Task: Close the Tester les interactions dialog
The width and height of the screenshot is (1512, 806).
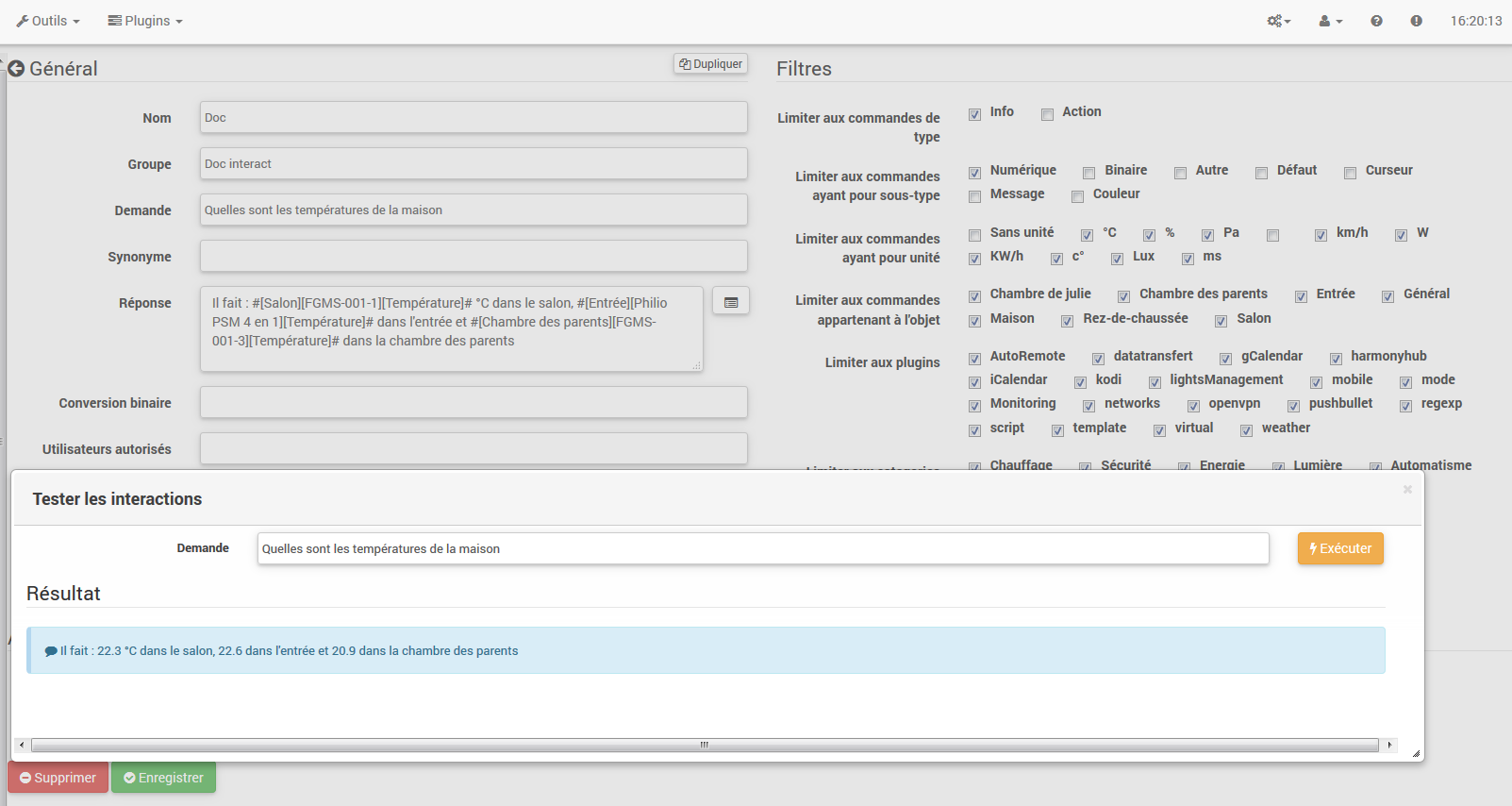Action: pyautogui.click(x=1406, y=489)
